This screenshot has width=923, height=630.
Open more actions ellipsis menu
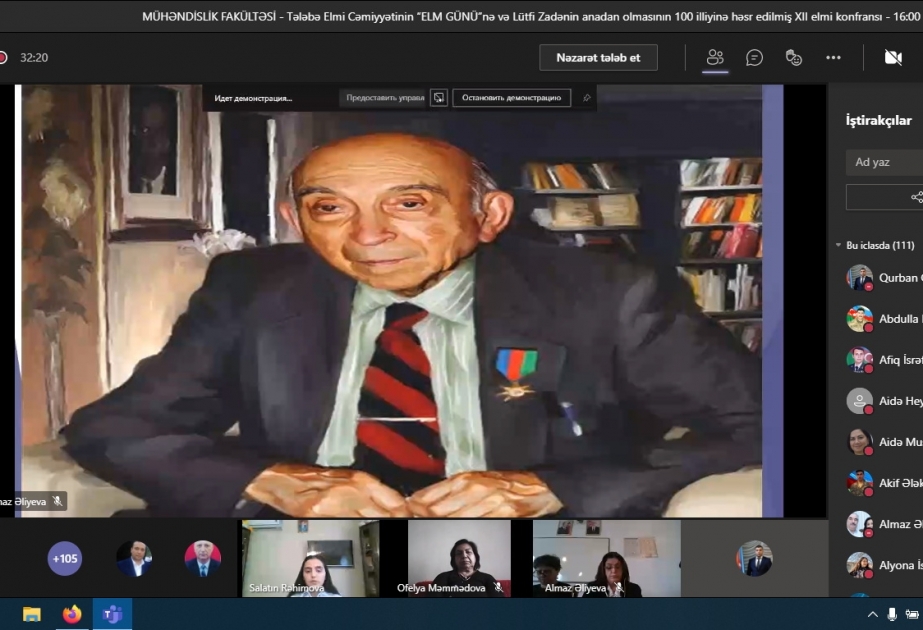click(x=833, y=58)
